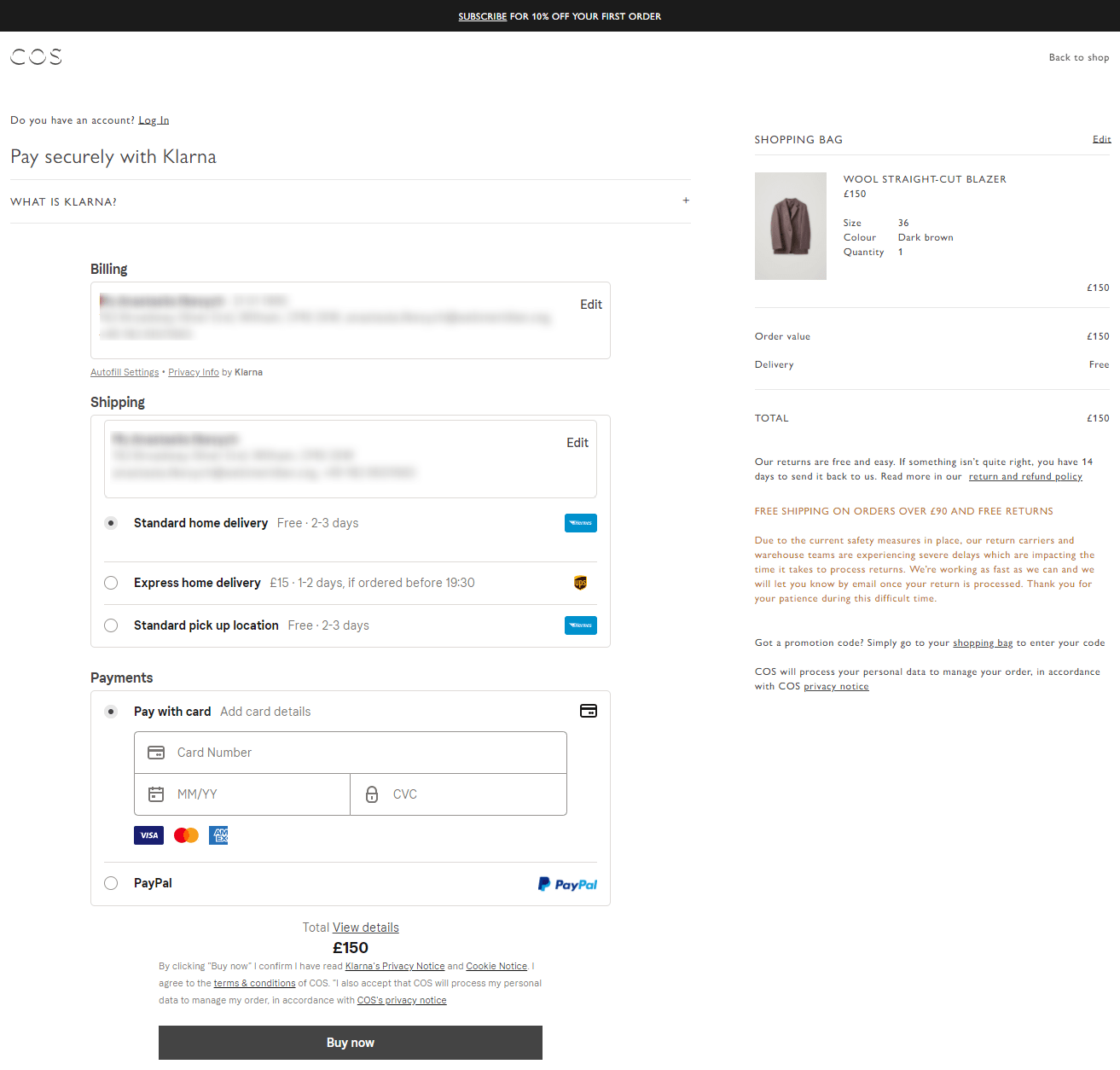Select Standard home delivery option
This screenshot has width=1120, height=1070.
tap(111, 523)
